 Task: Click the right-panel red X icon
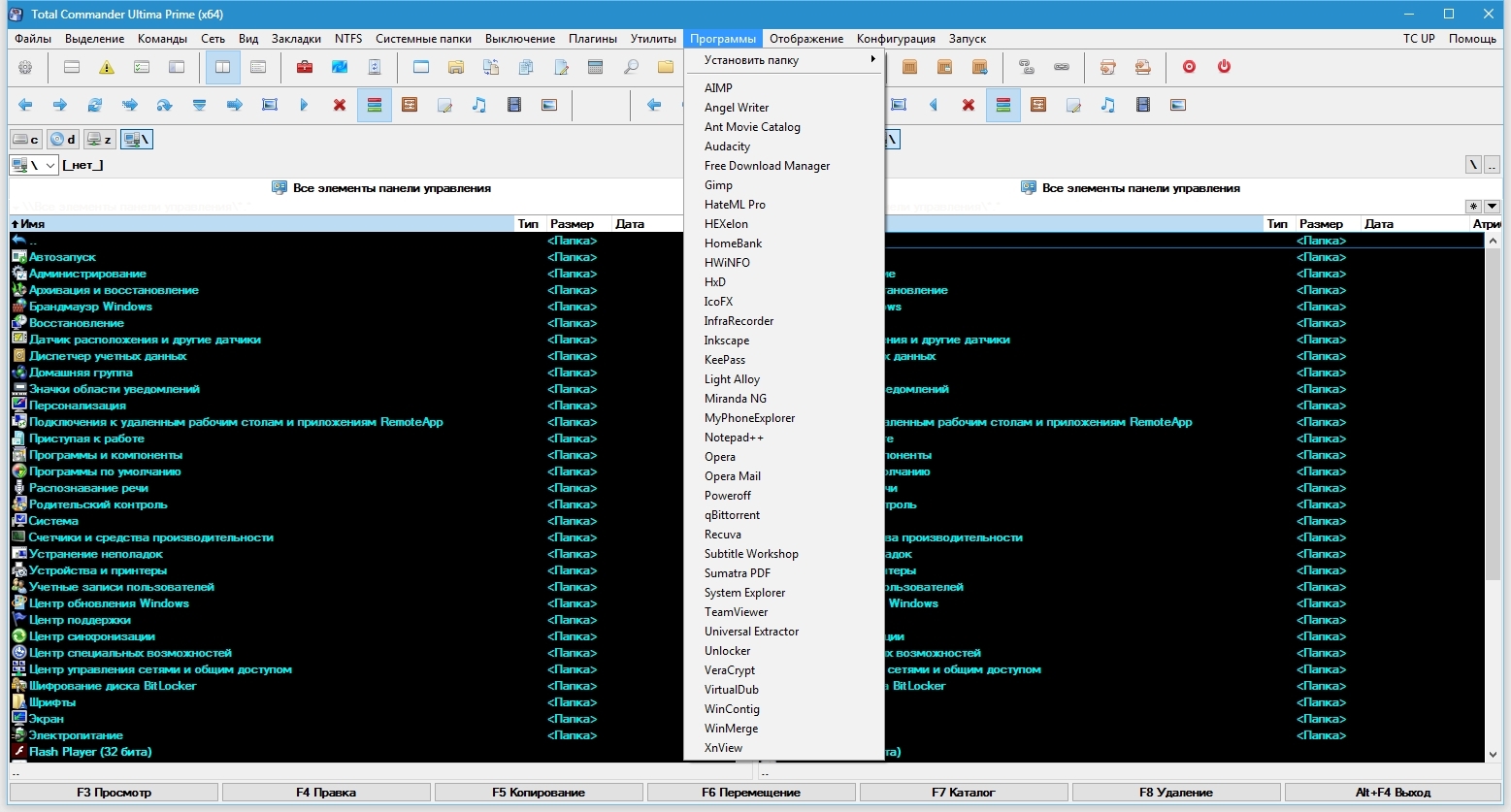969,105
